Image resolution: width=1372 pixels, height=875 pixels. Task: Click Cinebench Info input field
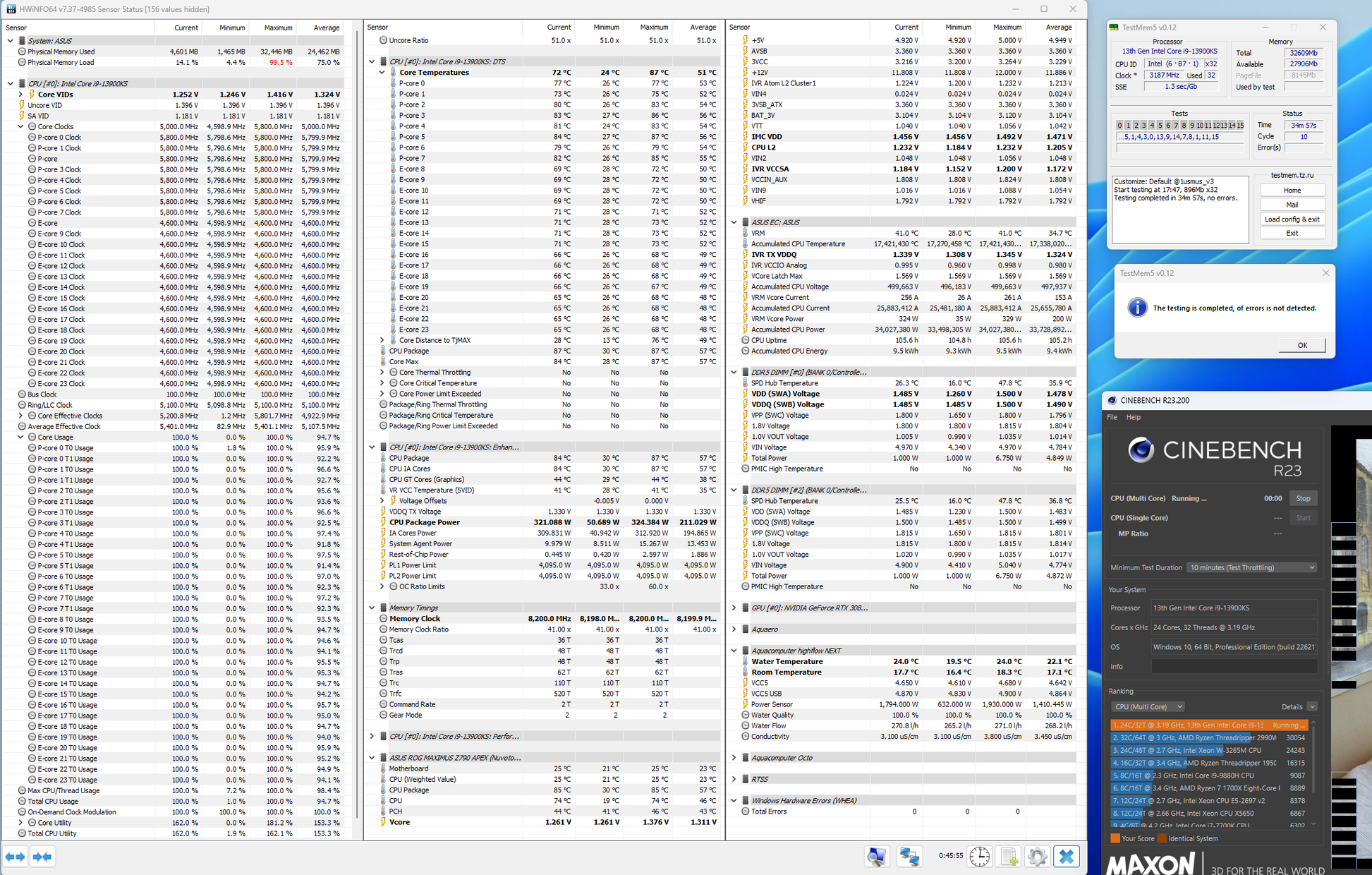(1233, 666)
